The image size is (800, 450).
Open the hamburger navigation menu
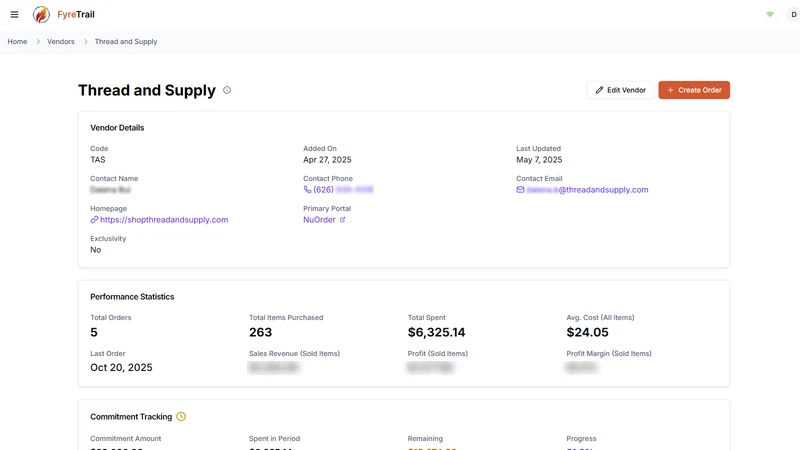14,14
